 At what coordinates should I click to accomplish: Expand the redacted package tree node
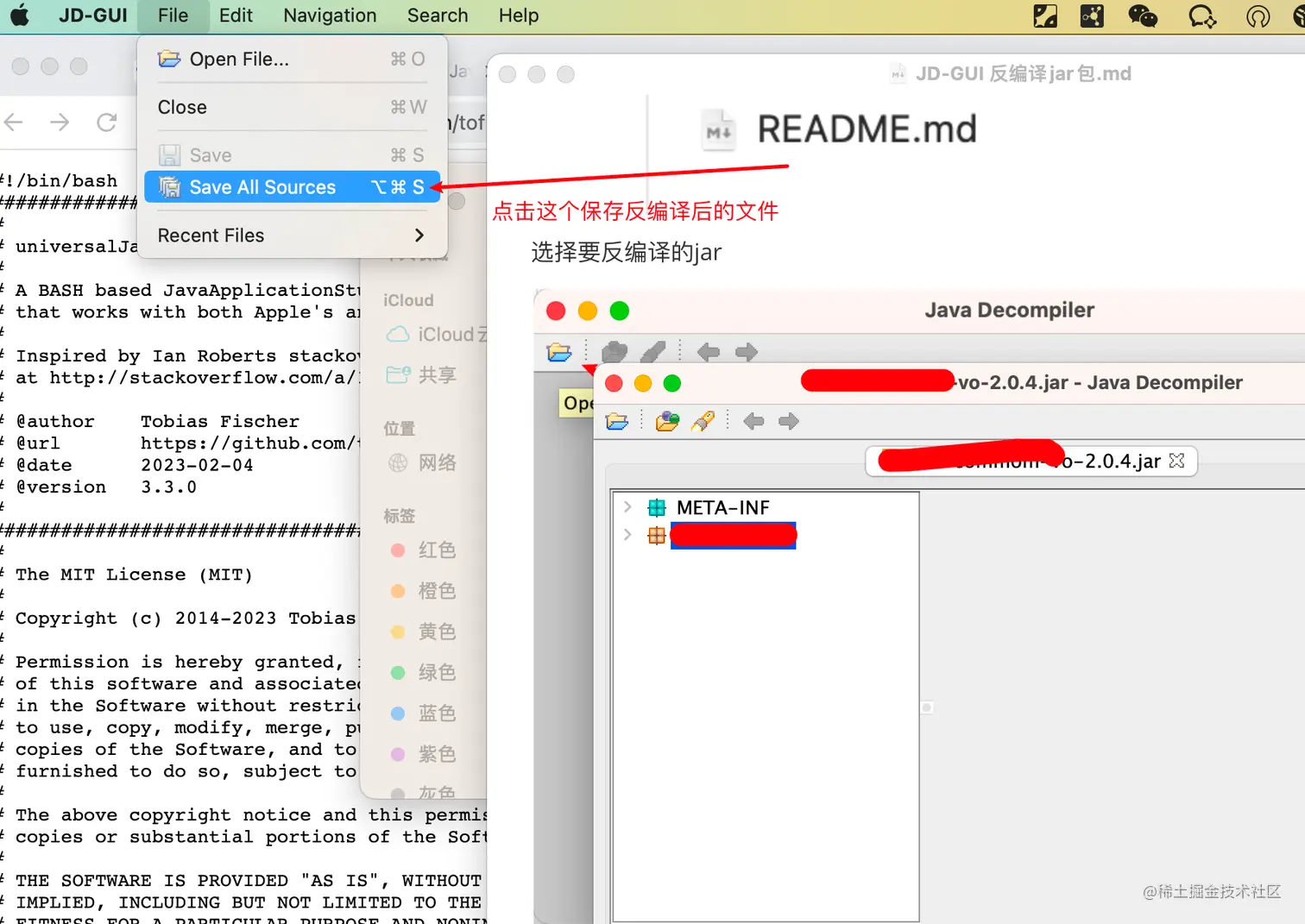627,535
